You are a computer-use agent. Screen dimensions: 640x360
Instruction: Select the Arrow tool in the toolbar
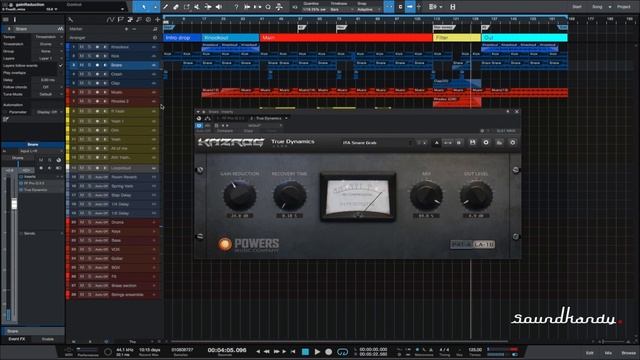[144, 7]
